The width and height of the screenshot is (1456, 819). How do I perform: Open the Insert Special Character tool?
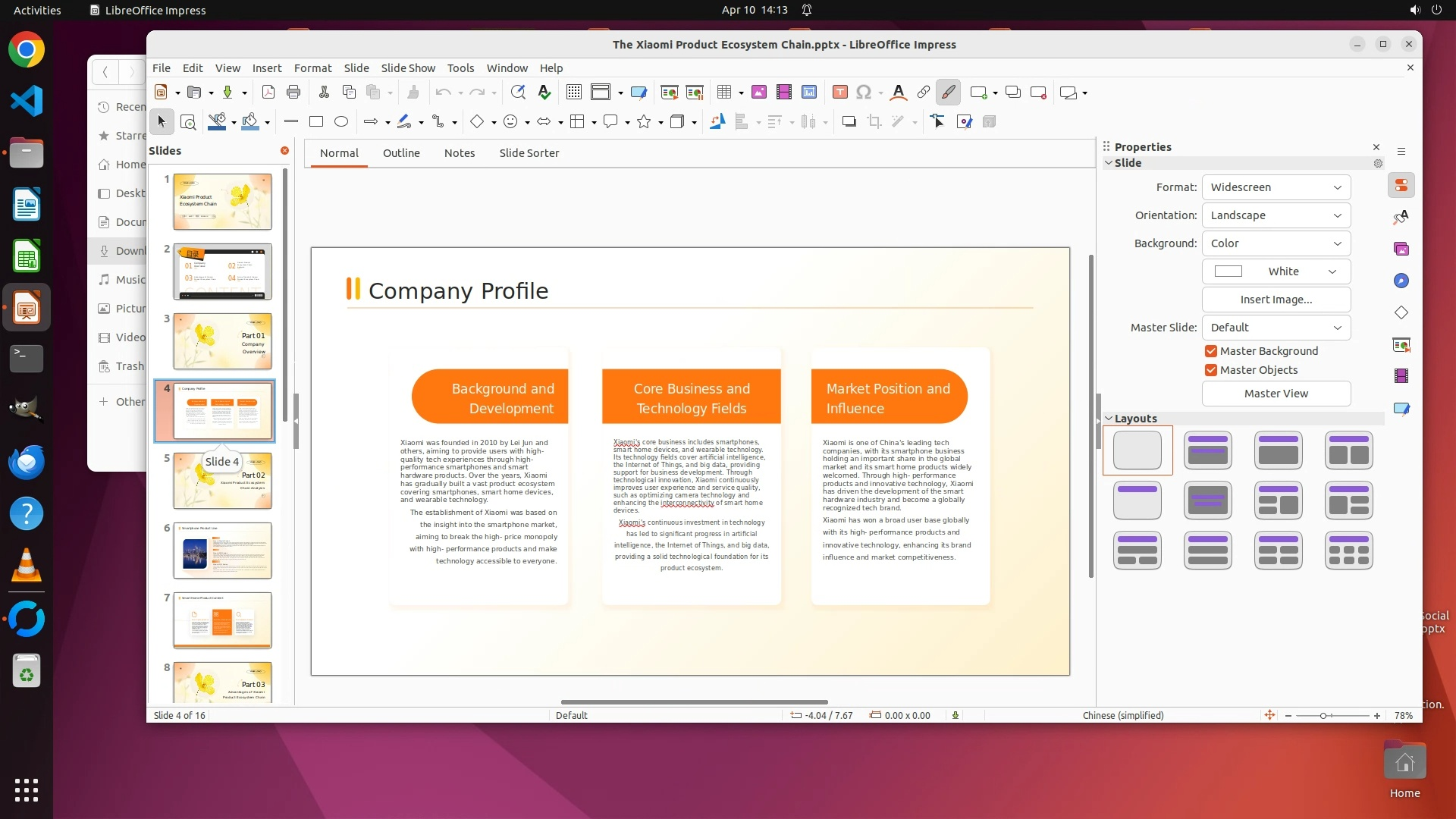tap(863, 93)
